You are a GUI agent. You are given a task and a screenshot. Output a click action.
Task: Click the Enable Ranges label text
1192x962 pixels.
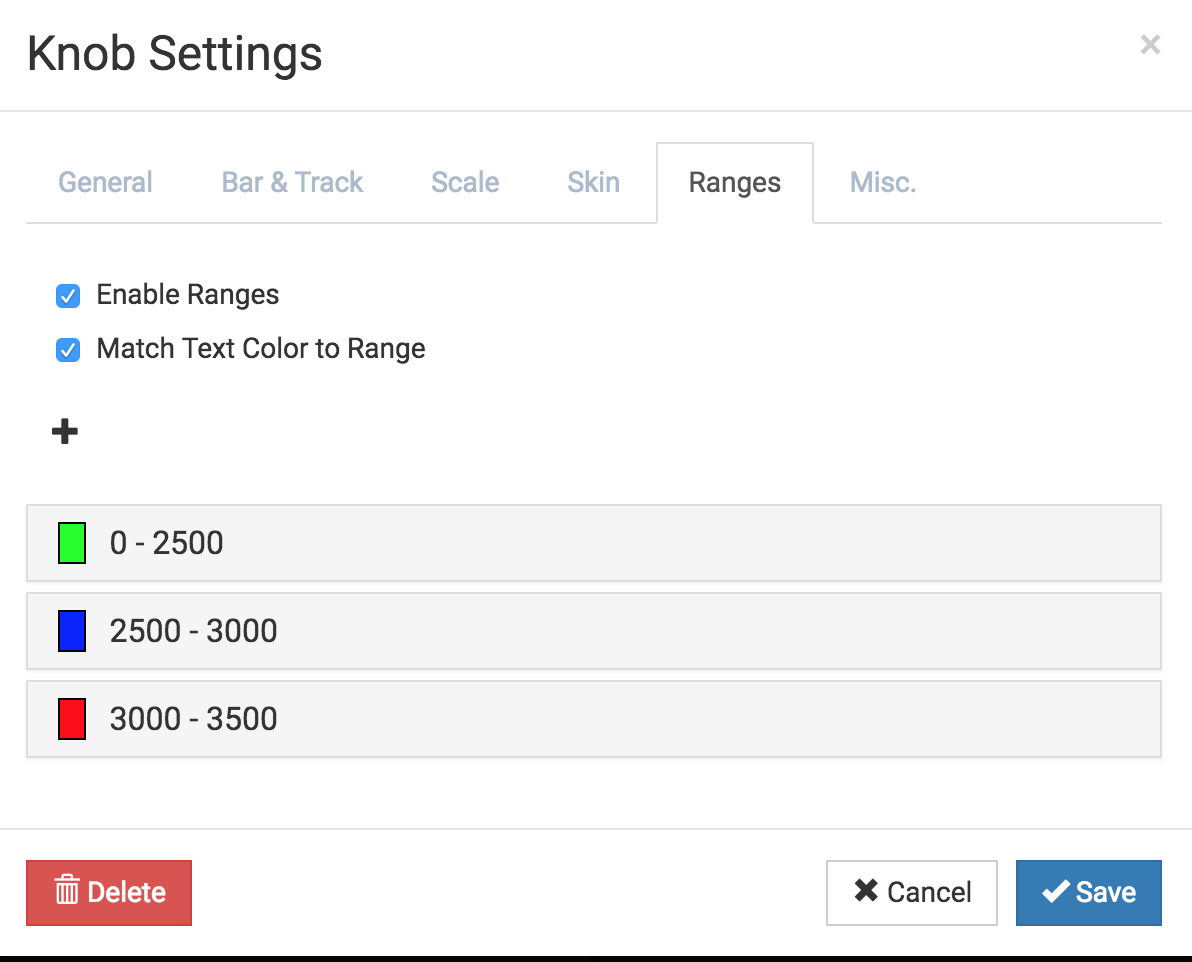(187, 295)
